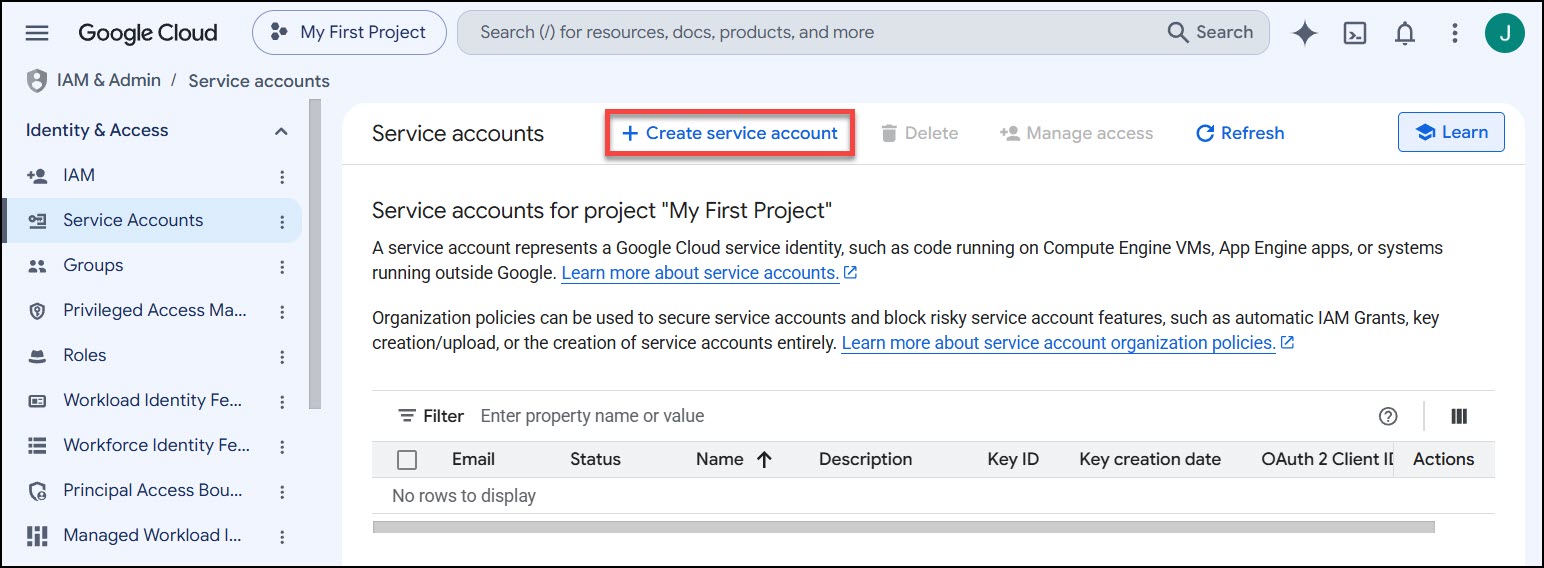Open Privileged Access Manager in sidebar
Viewport: 1544px width, 568px height.
click(155, 310)
